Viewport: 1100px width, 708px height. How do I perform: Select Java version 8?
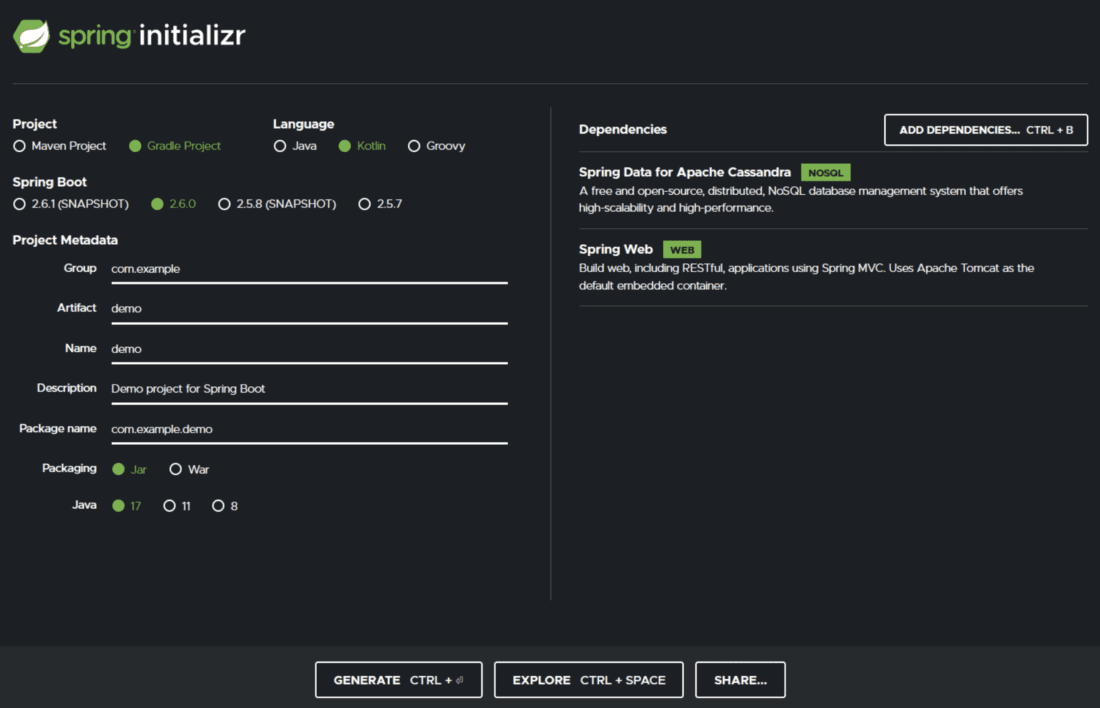coord(218,506)
